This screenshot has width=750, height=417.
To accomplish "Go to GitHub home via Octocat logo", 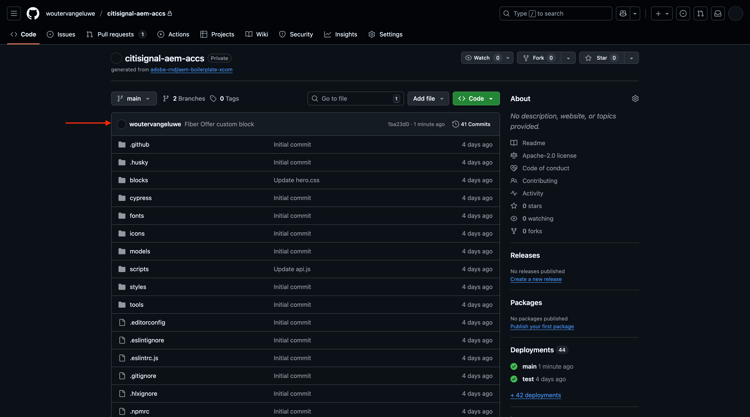I will (33, 13).
